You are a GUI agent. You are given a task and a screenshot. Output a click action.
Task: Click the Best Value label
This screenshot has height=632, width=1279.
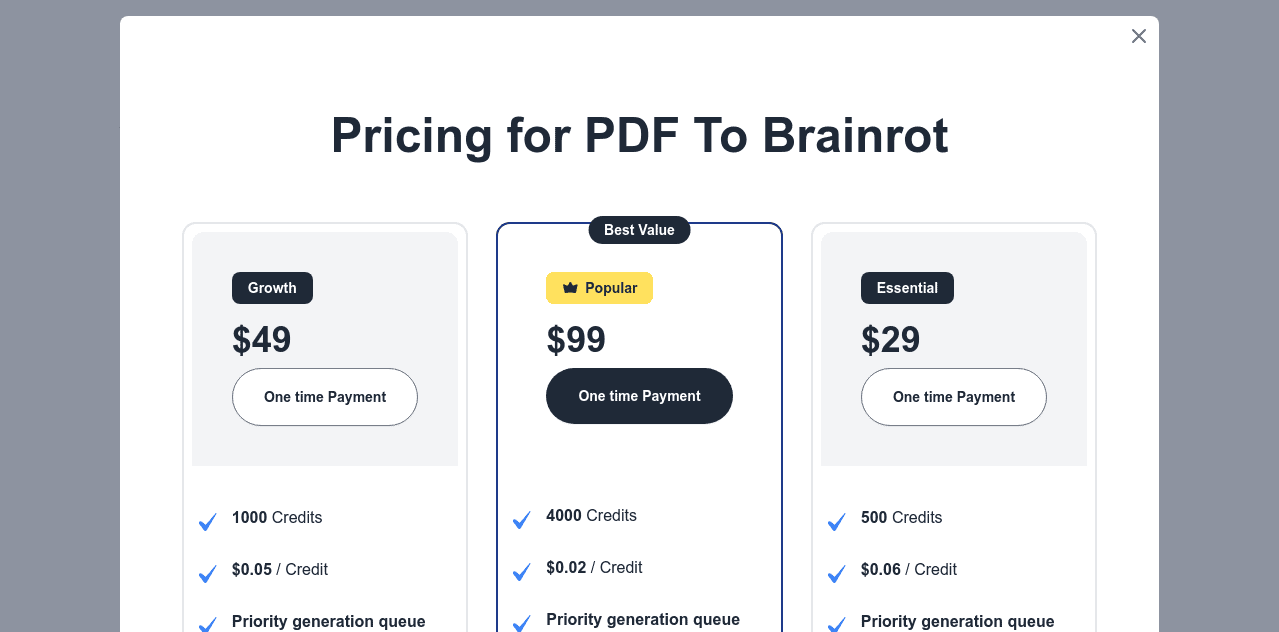point(639,230)
